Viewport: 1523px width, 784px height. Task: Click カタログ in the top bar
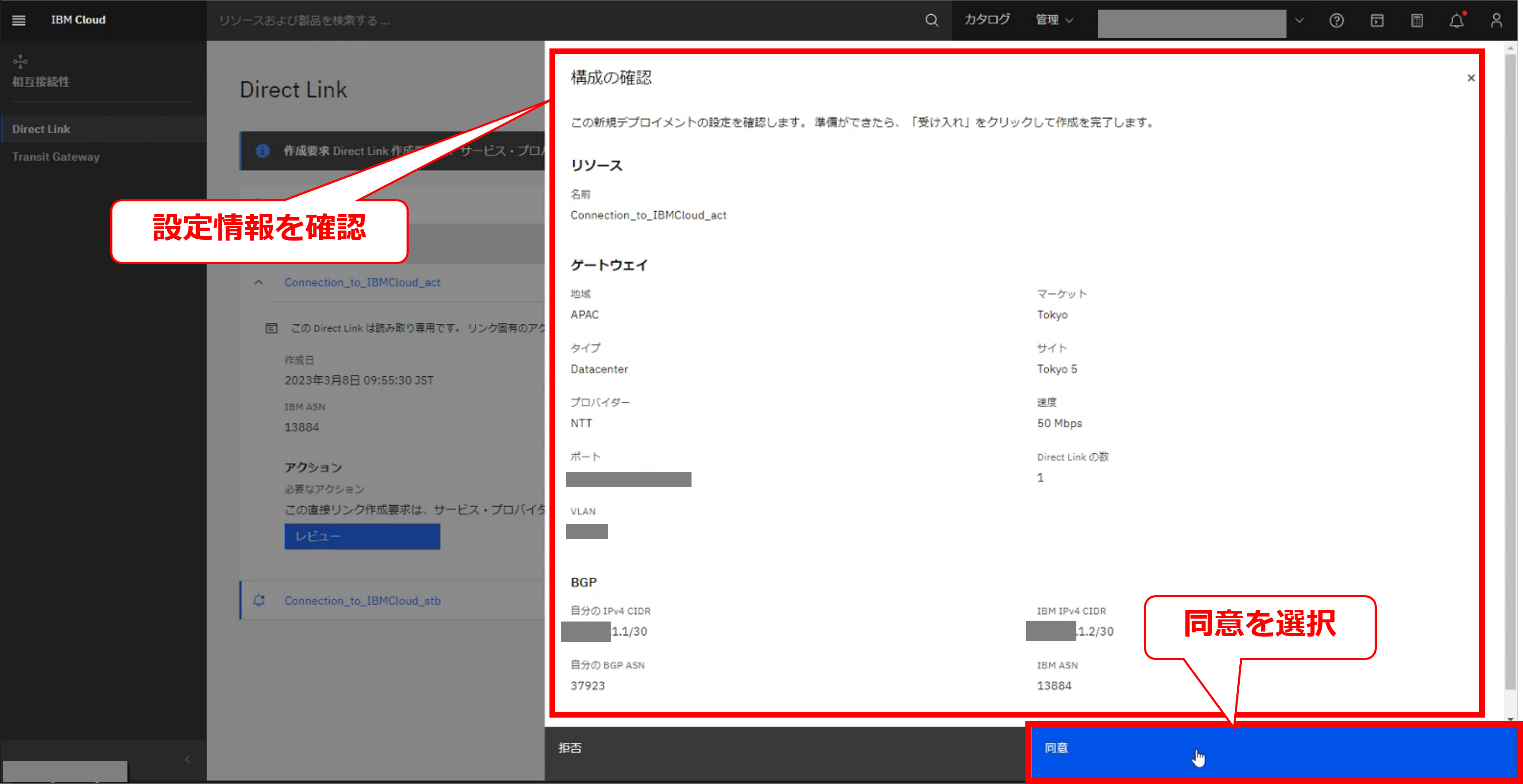coord(987,20)
